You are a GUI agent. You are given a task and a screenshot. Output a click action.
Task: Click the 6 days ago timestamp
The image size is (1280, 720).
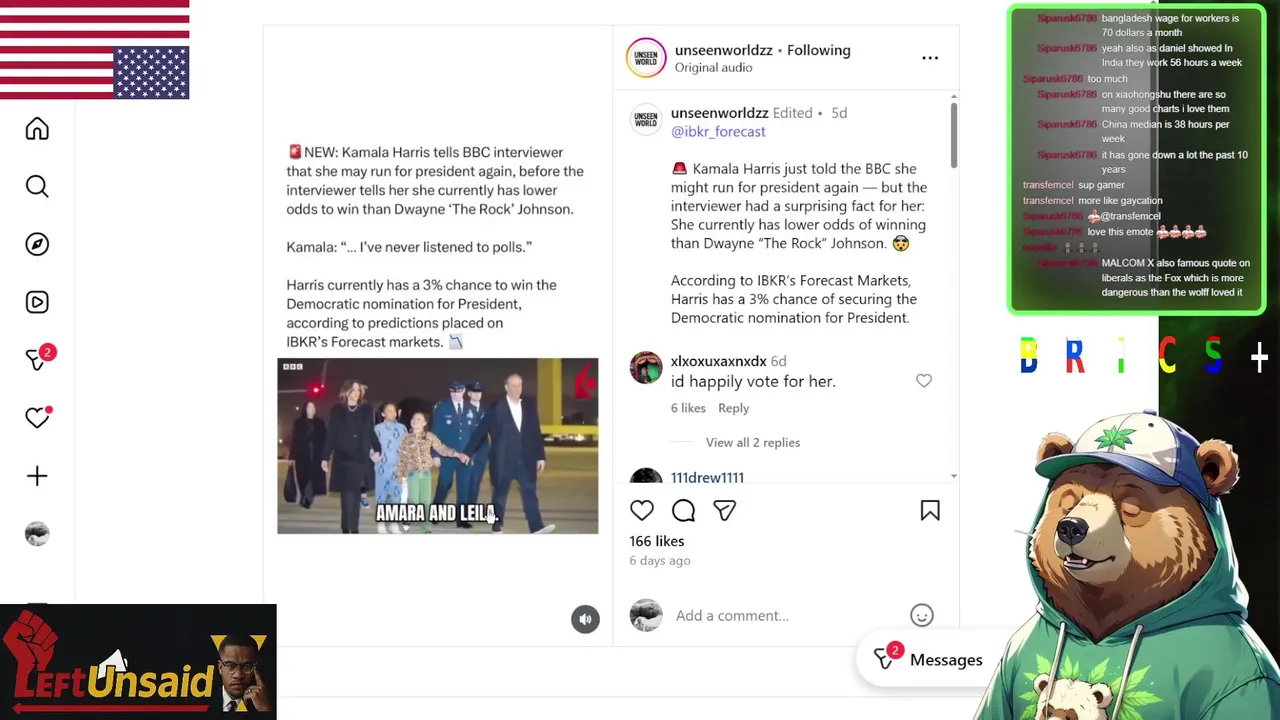660,561
